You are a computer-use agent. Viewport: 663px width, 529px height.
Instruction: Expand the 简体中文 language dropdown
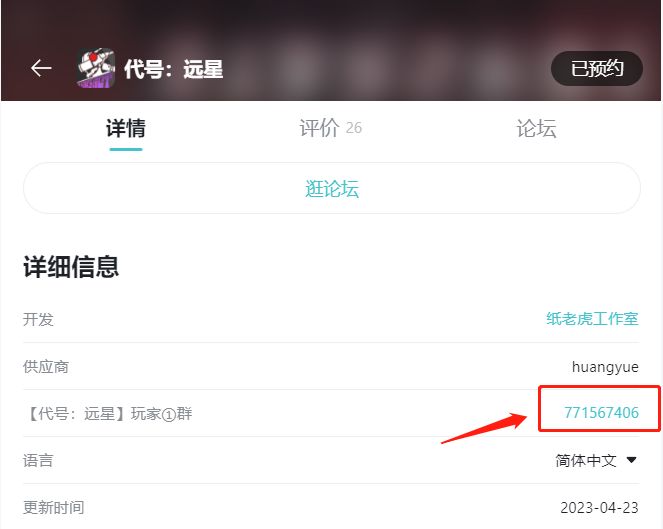(596, 460)
